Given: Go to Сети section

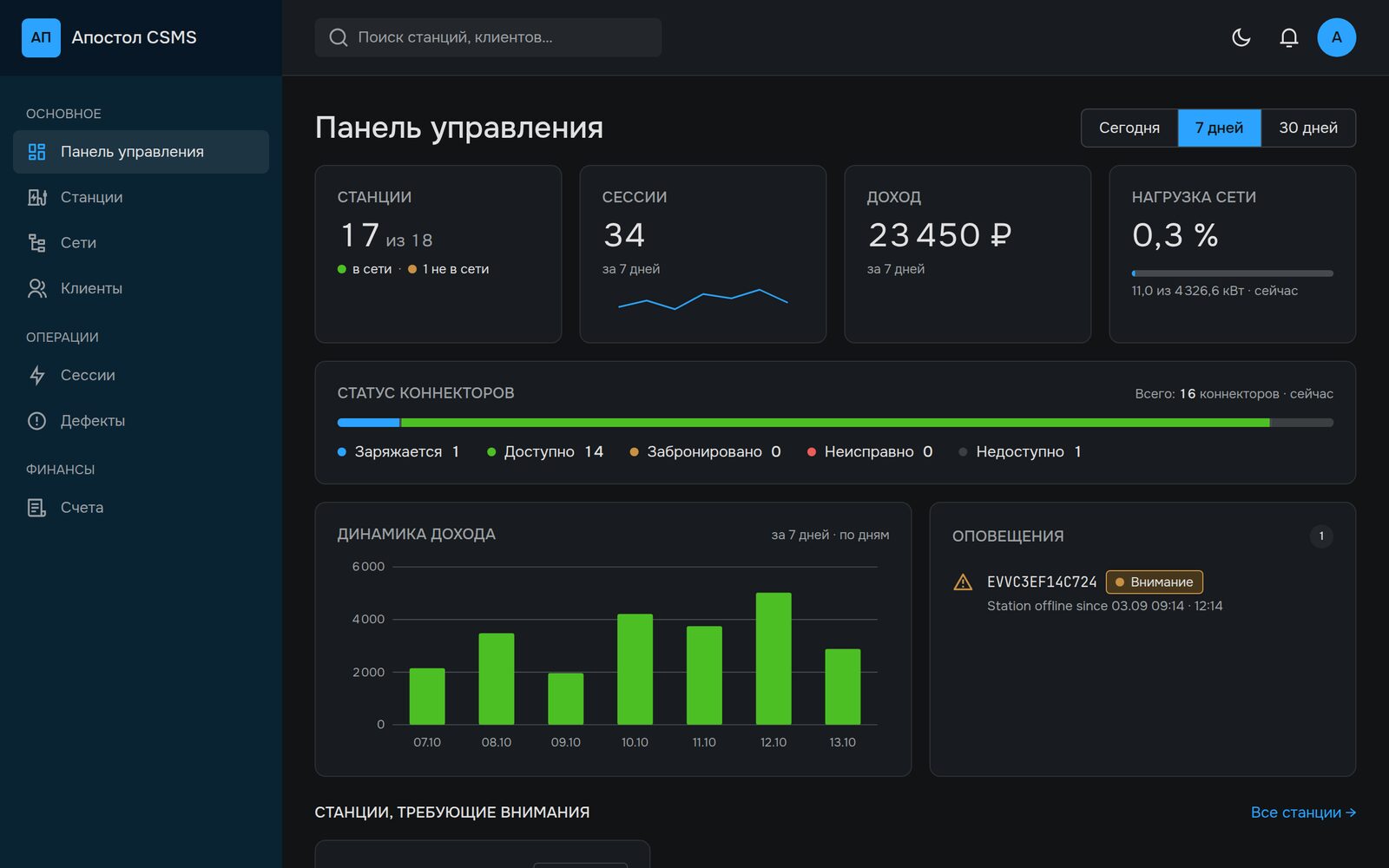Looking at the screenshot, I should click(141, 243).
